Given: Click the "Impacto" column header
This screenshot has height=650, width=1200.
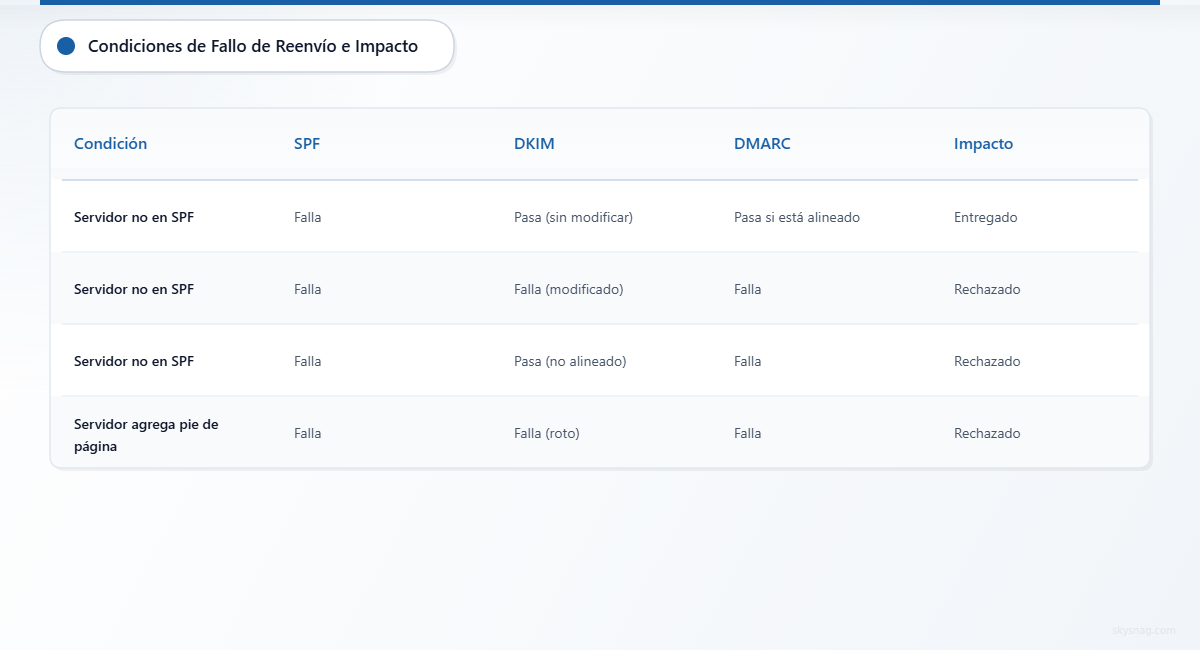Looking at the screenshot, I should pos(983,144).
